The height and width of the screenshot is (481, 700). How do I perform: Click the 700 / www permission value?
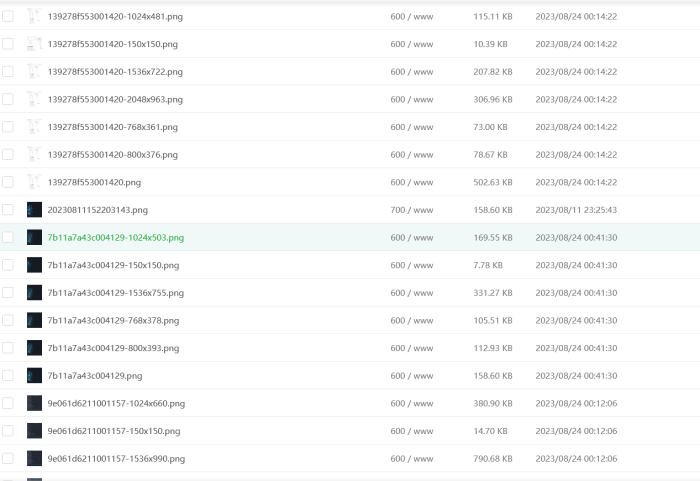(x=411, y=210)
